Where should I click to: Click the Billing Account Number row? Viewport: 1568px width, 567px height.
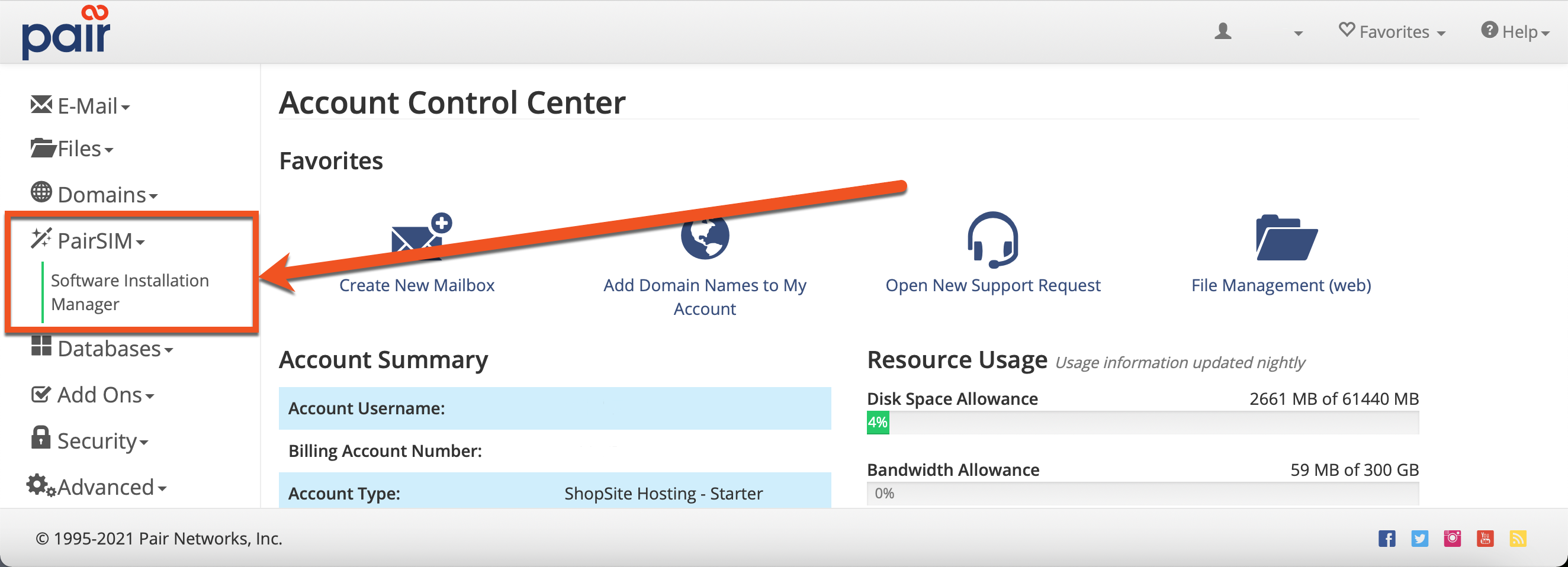[554, 451]
